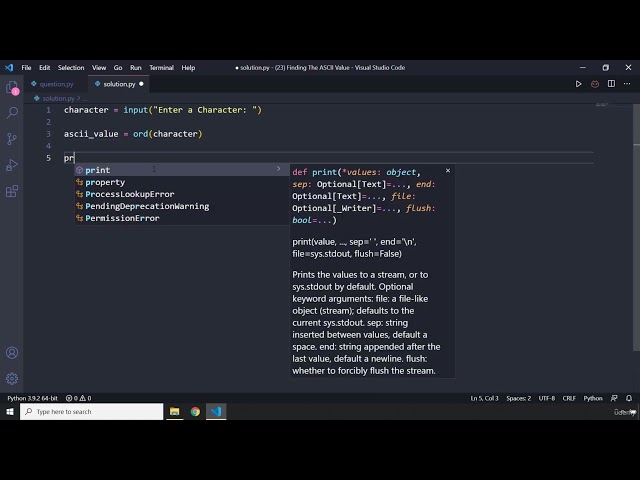This screenshot has height=480, width=640.
Task: Click Python 3.9.2 64-bit interpreter selector
Action: pyautogui.click(x=34, y=398)
